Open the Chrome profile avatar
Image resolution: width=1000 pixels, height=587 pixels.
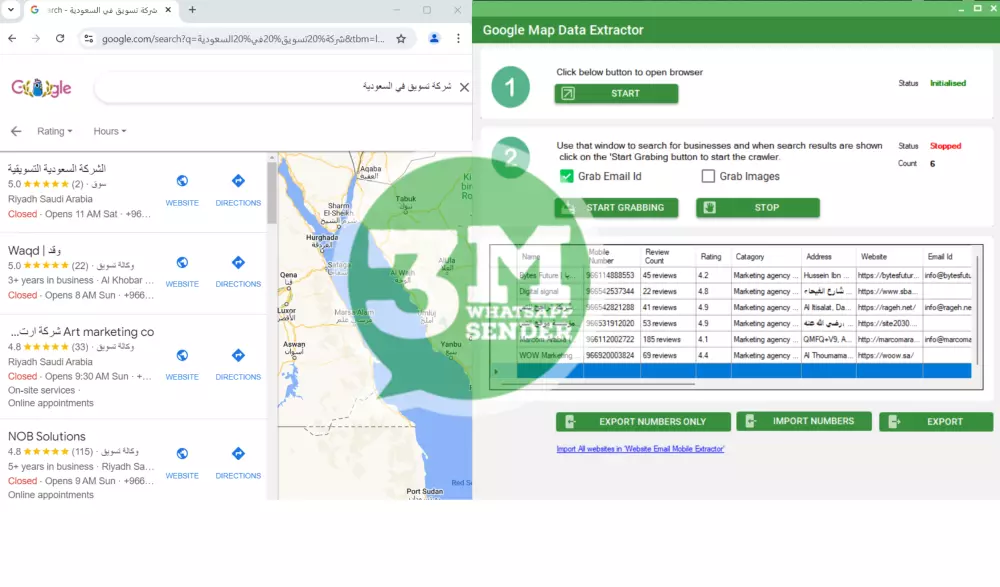pyautogui.click(x=434, y=38)
